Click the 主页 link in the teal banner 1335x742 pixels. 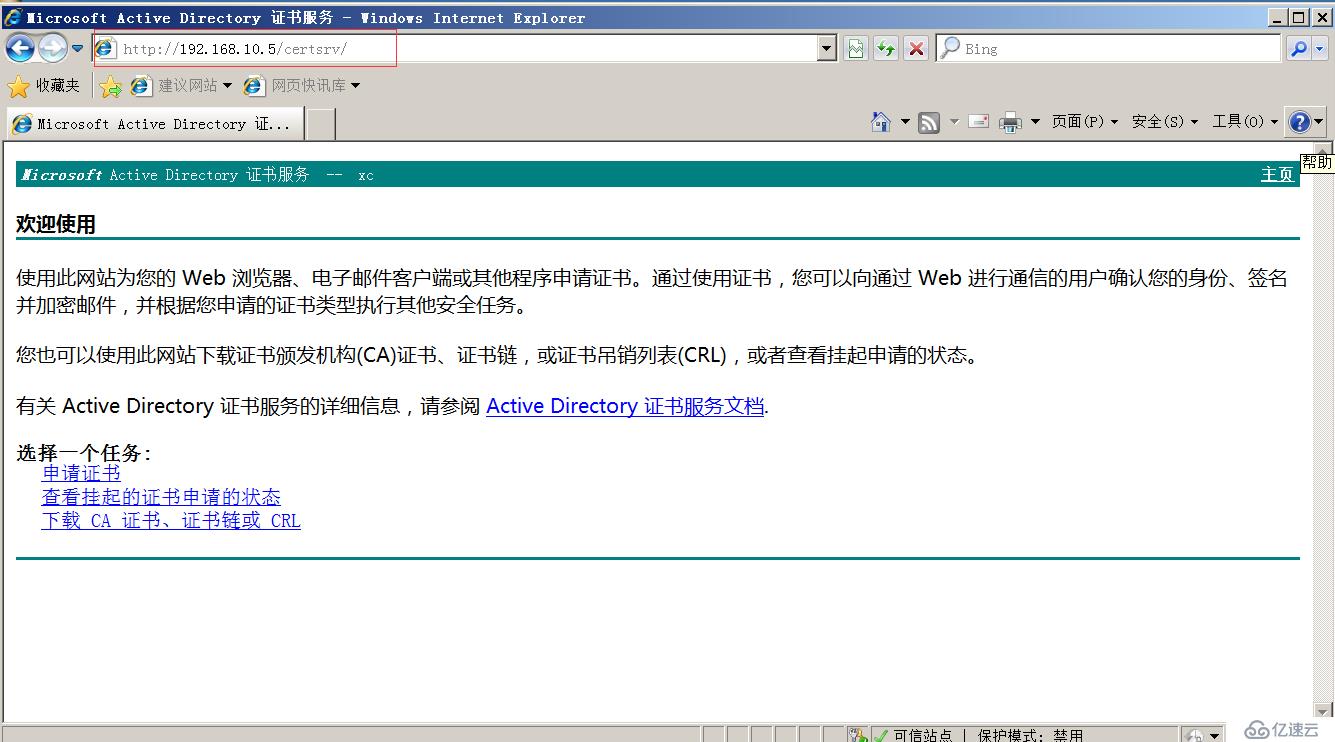tap(1277, 175)
